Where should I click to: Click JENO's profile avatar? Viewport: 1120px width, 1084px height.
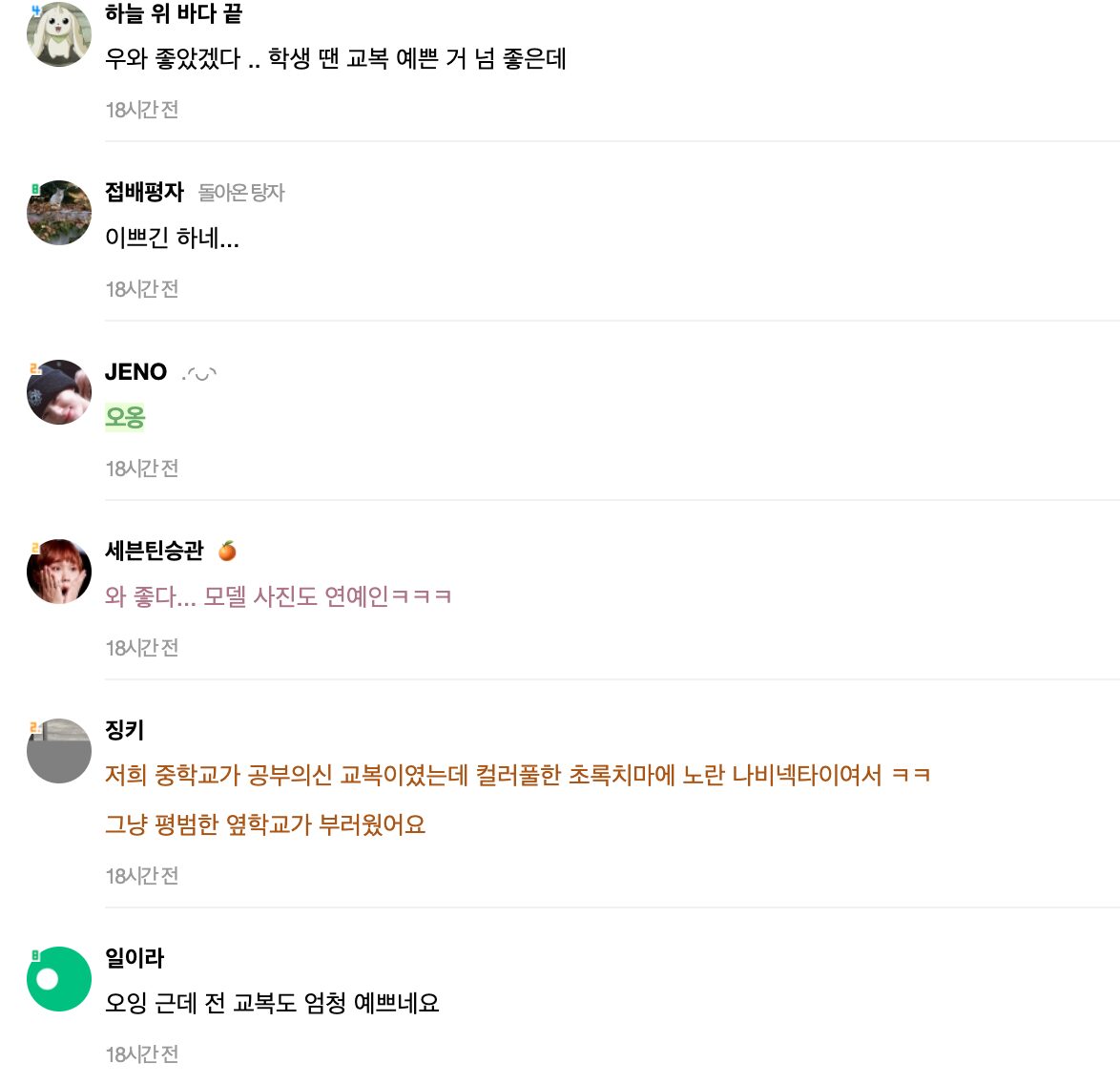click(59, 392)
